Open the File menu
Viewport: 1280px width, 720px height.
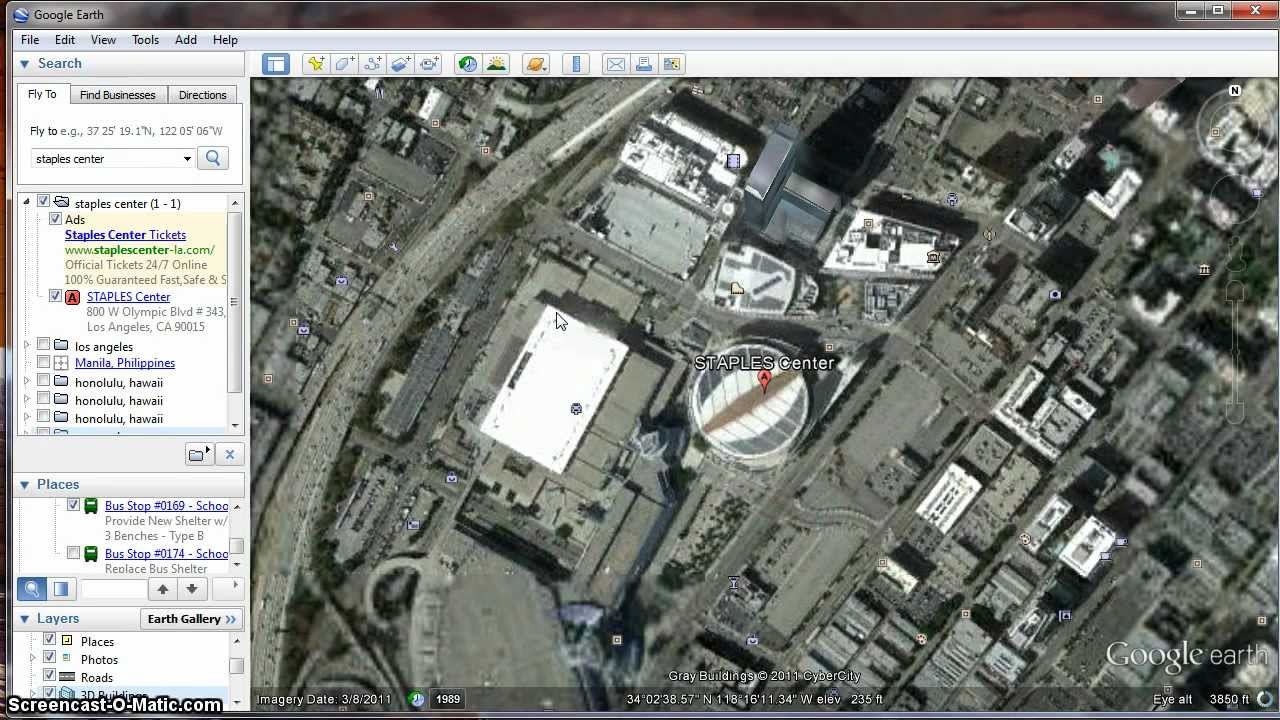pyautogui.click(x=30, y=40)
